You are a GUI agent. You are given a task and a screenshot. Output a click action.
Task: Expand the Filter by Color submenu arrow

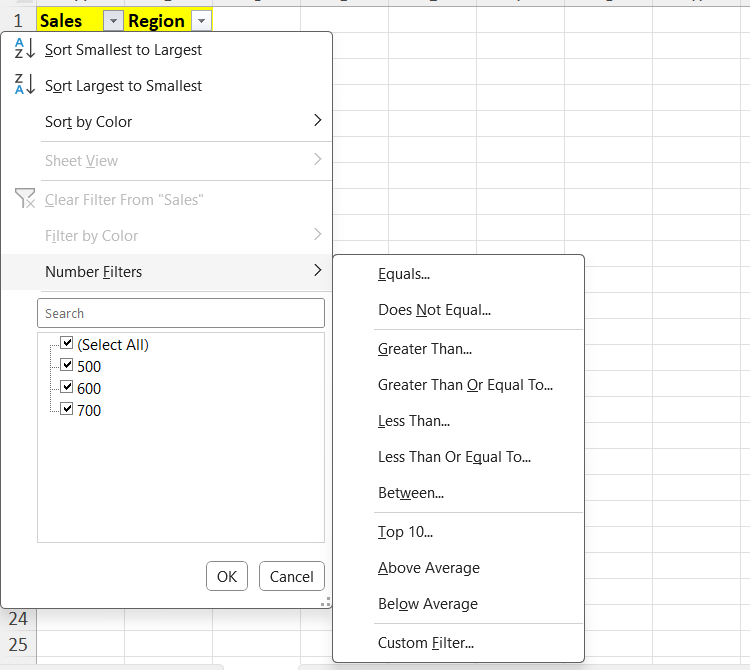pyautogui.click(x=317, y=234)
